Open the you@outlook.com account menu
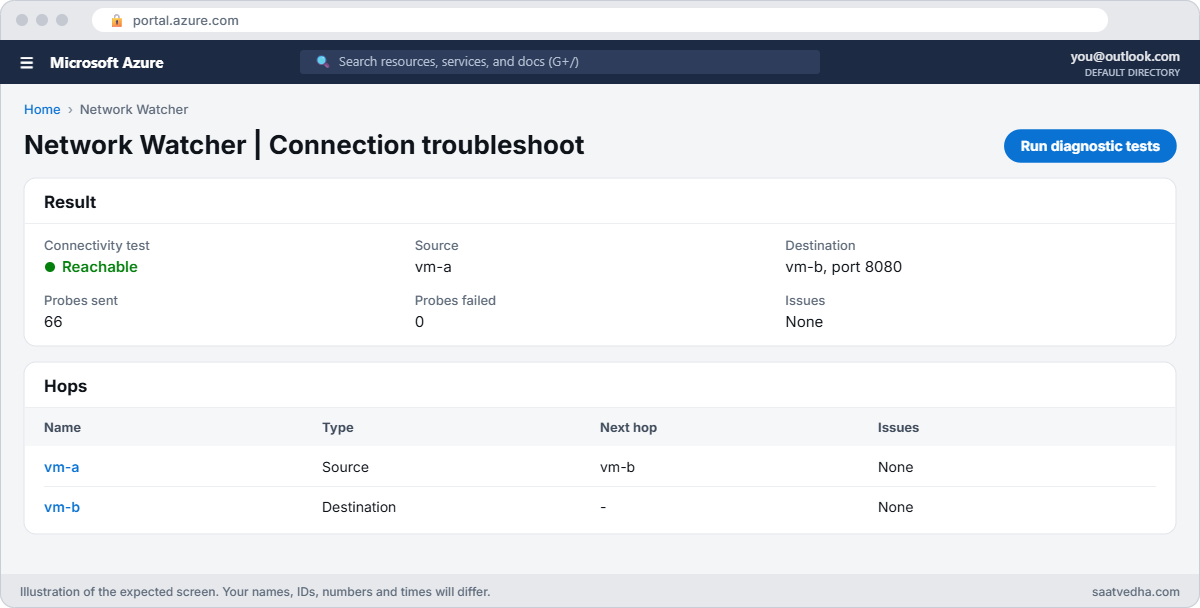 (x=1125, y=57)
